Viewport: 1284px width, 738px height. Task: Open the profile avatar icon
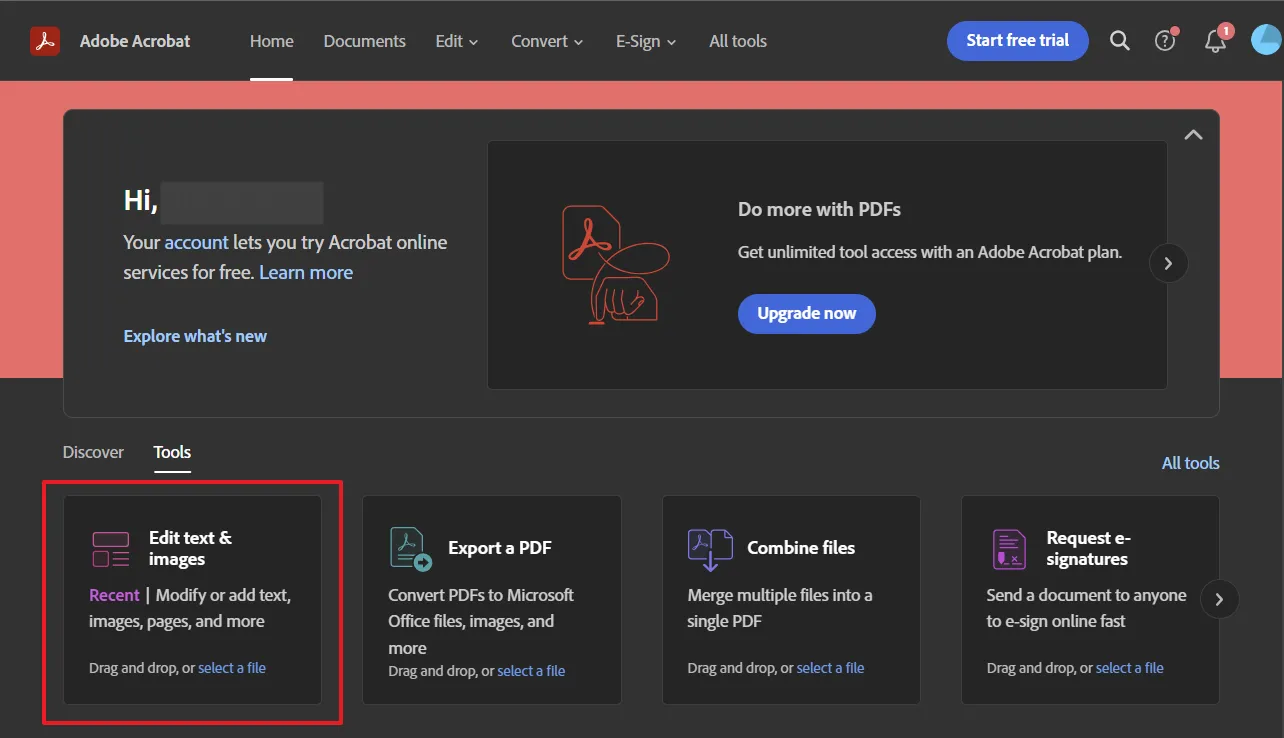[x=1265, y=41]
